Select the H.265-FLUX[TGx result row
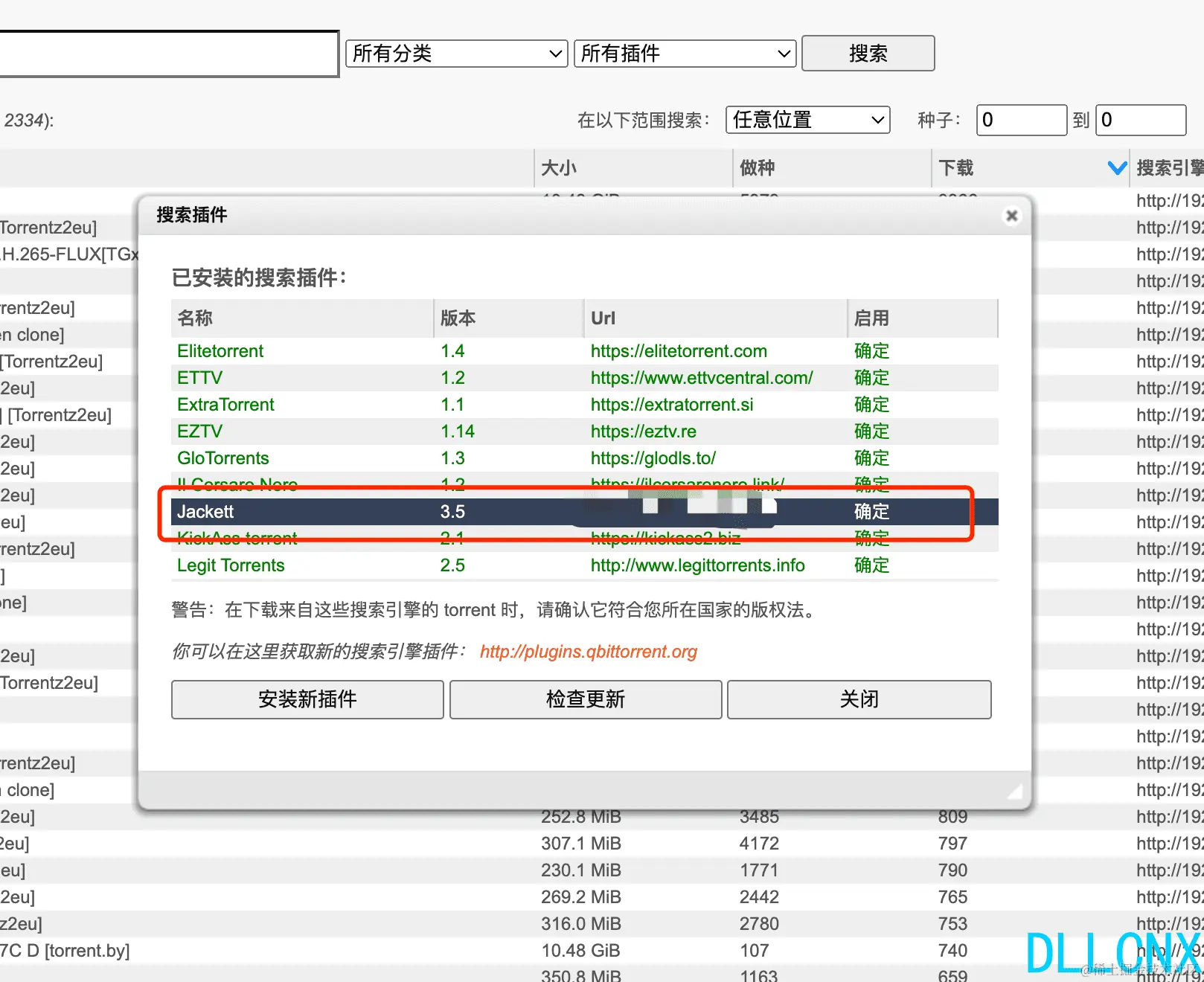The height and width of the screenshot is (982, 1204). pyautogui.click(x=68, y=254)
